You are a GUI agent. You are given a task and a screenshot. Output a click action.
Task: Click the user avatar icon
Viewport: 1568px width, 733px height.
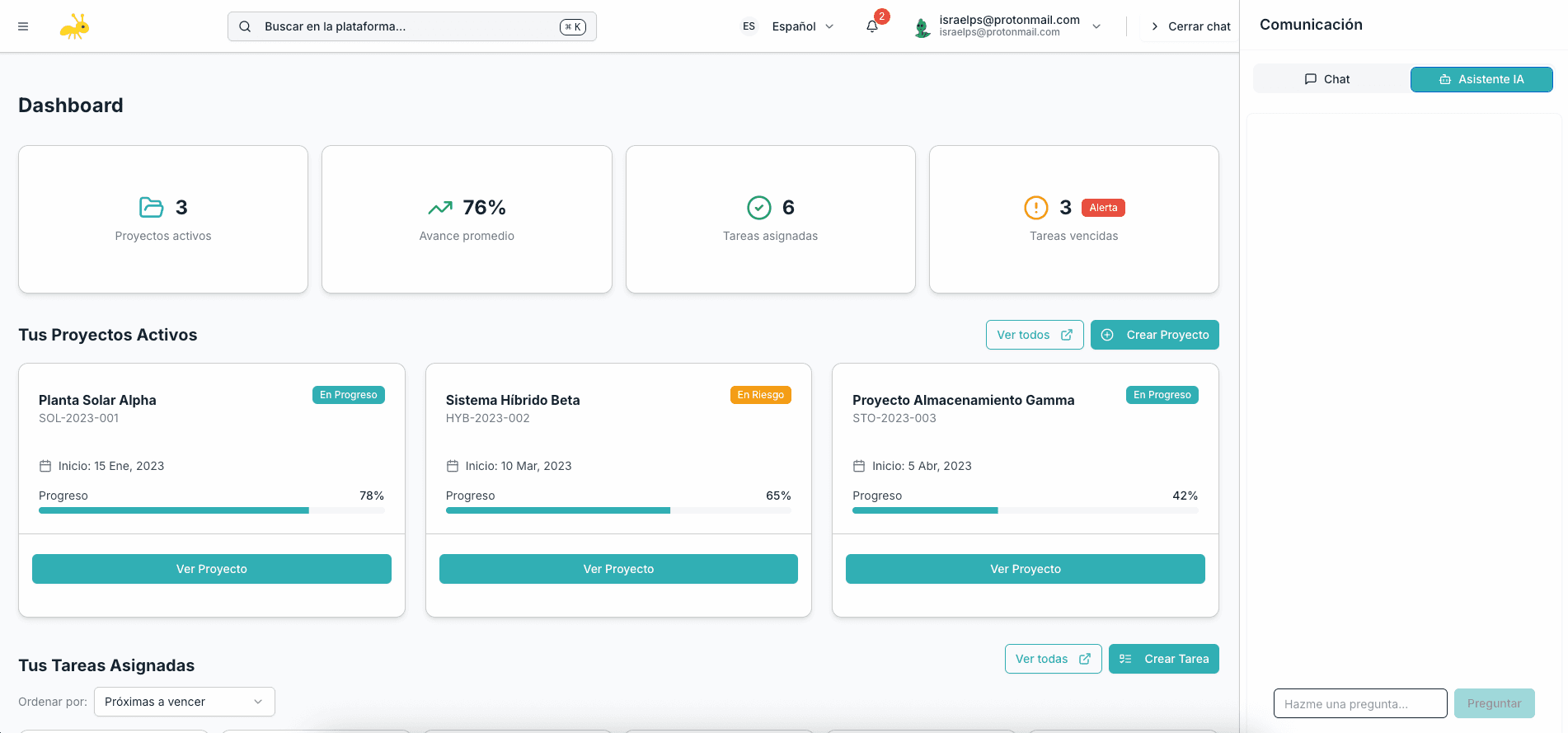click(922, 27)
